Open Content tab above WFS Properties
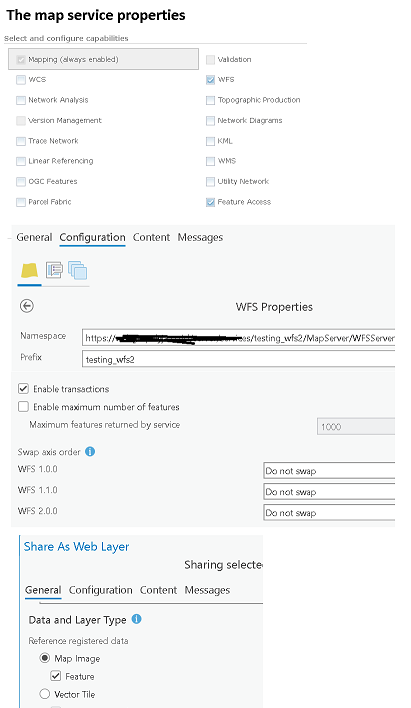Screen dimensions: 411x708 point(151,237)
